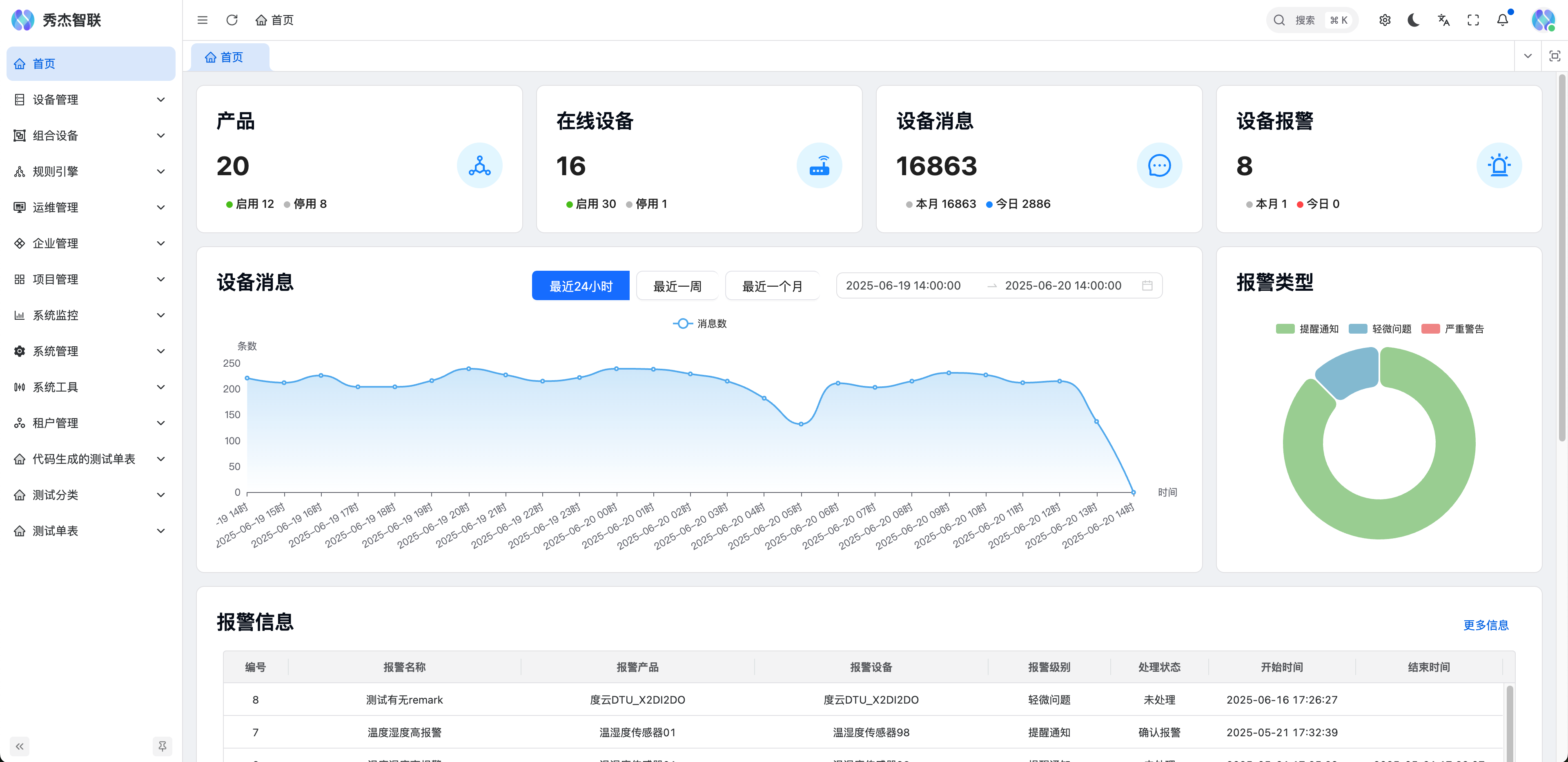The width and height of the screenshot is (1568, 762).
Task: Collapse the sidebar with hamburger icon
Action: tap(203, 20)
